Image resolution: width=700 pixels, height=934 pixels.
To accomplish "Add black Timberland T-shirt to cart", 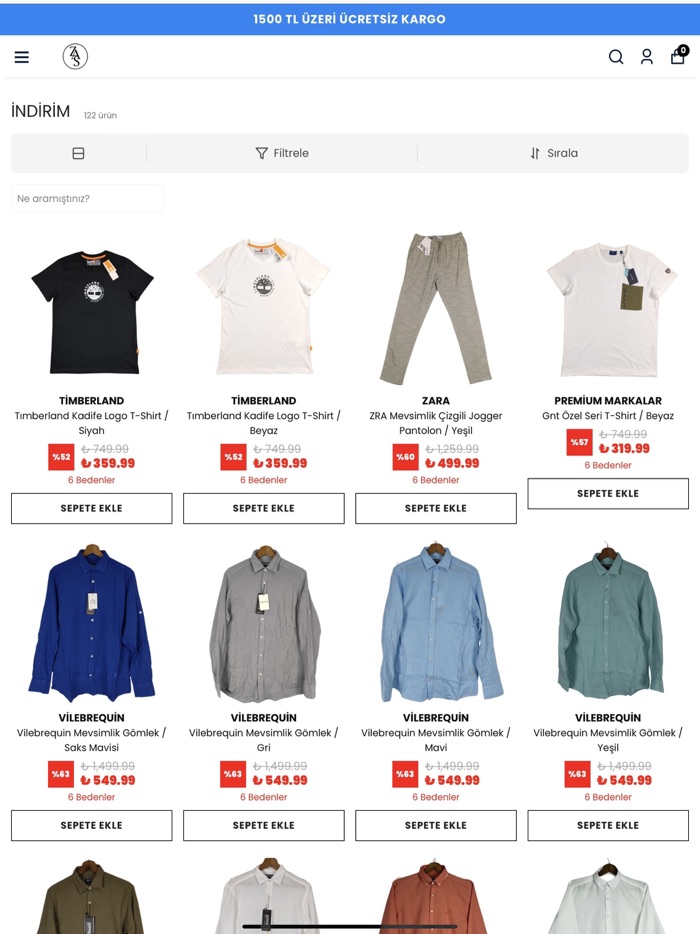I will pos(92,508).
